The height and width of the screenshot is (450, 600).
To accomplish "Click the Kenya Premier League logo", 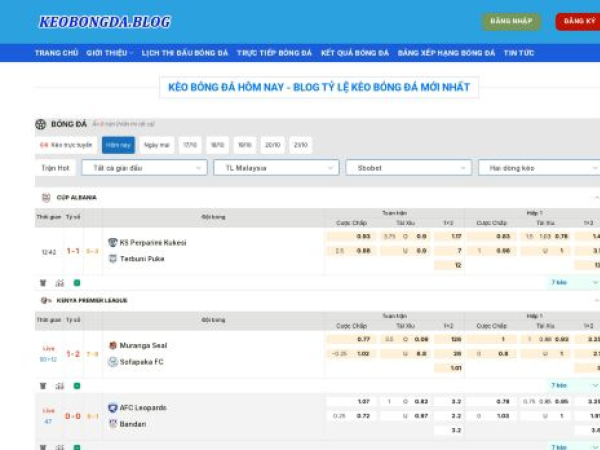I will tap(45, 300).
